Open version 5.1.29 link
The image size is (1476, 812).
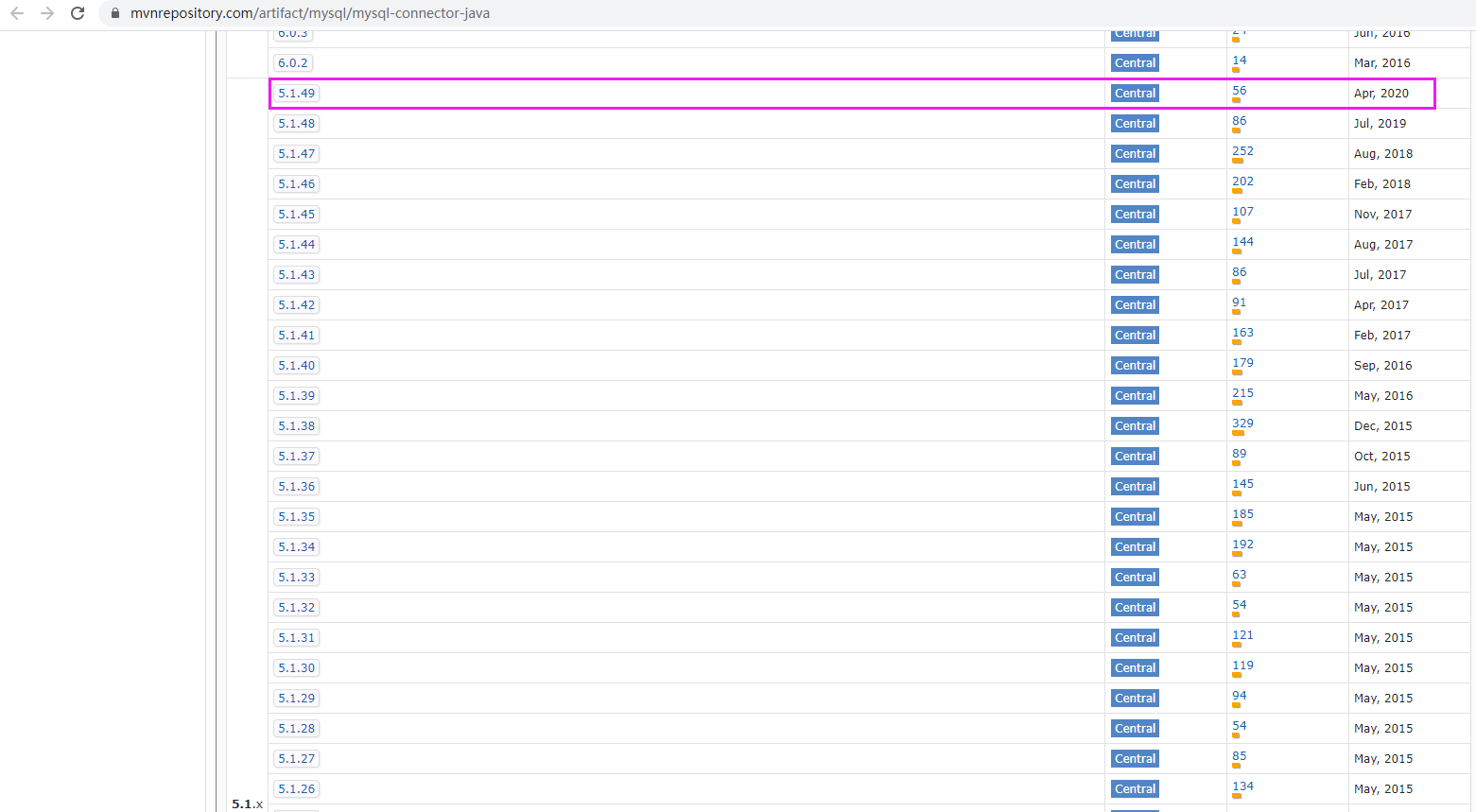297,699
